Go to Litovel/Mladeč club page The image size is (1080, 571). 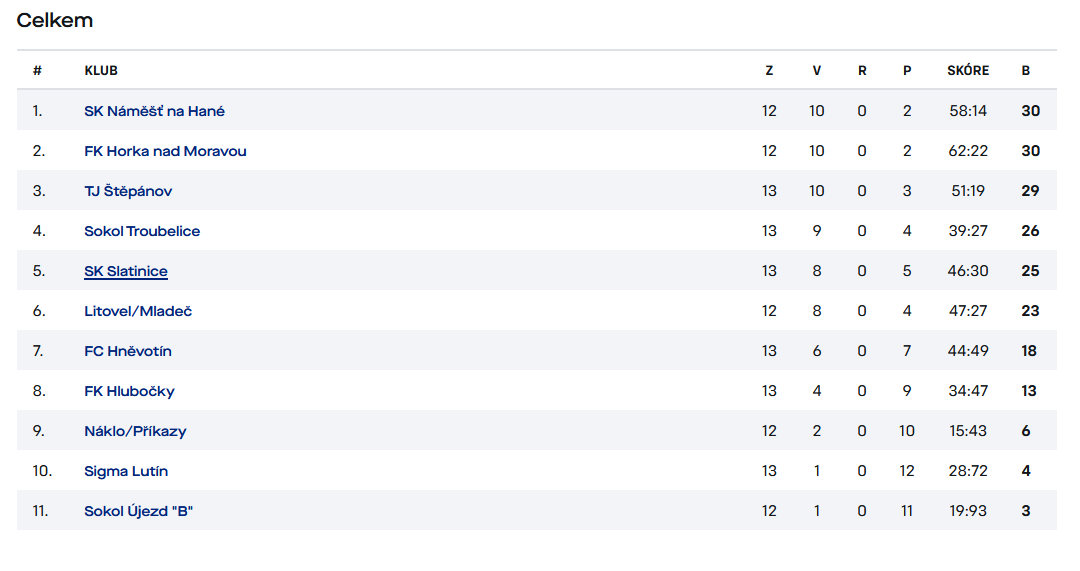coord(138,311)
